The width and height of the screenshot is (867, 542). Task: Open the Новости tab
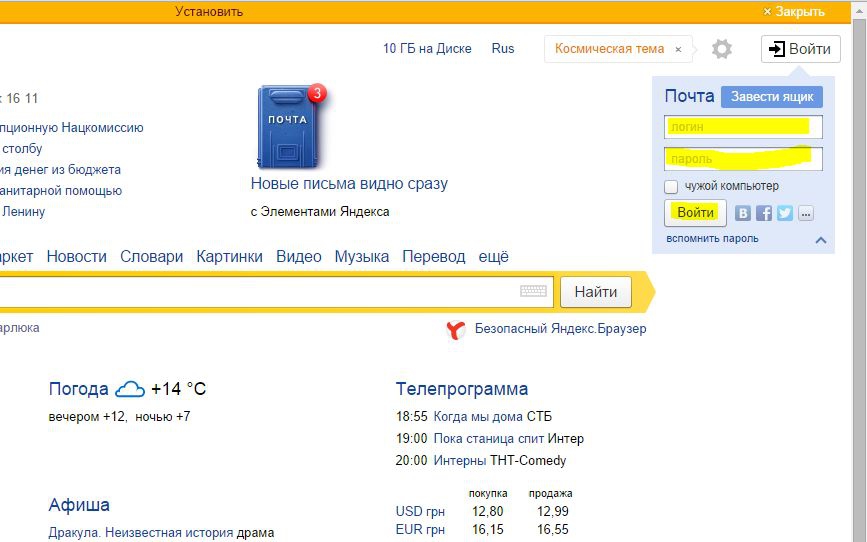76,257
